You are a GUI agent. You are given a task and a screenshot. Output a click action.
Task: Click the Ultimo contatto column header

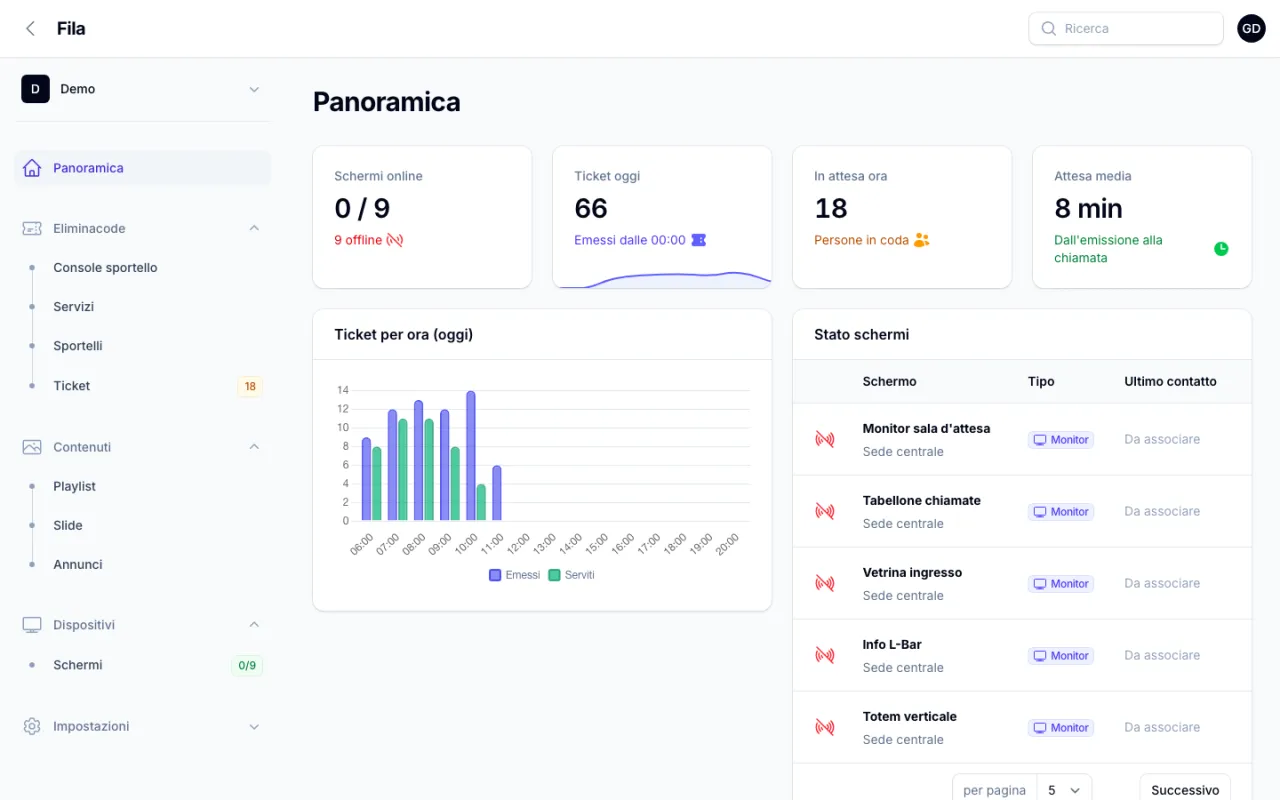coord(1170,381)
